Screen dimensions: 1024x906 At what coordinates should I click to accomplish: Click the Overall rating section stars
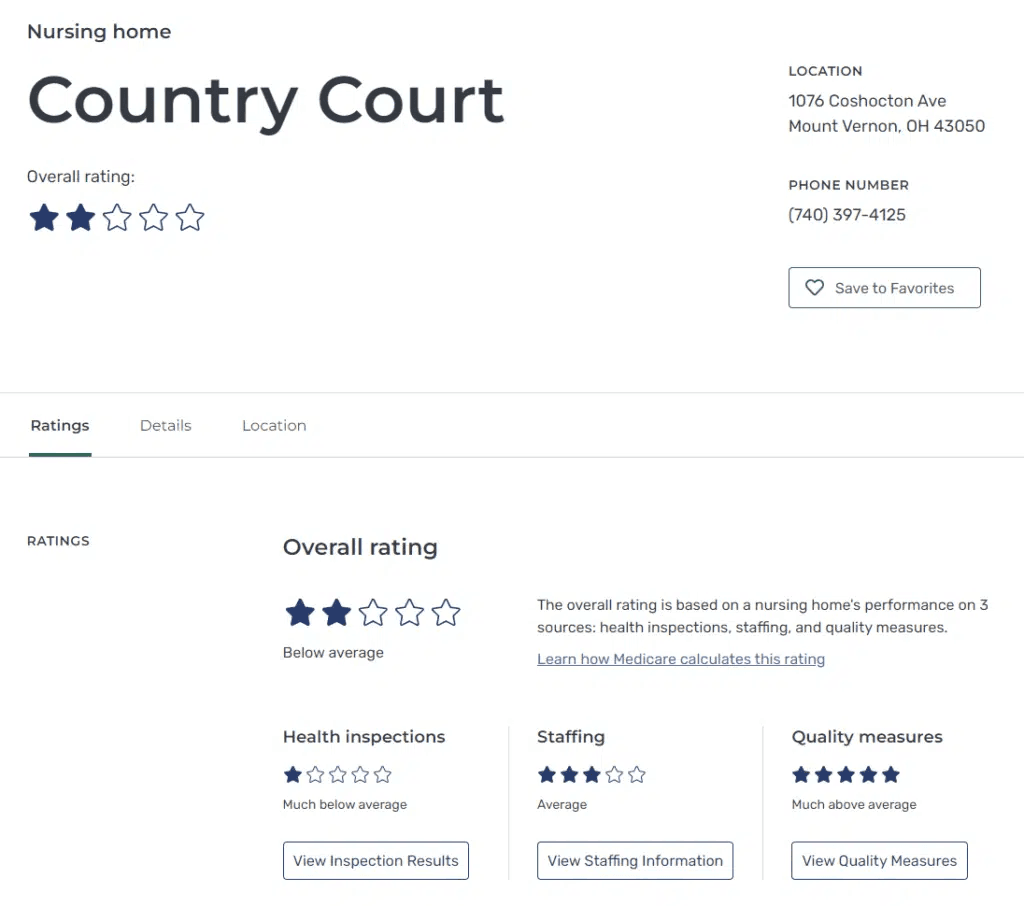click(372, 613)
